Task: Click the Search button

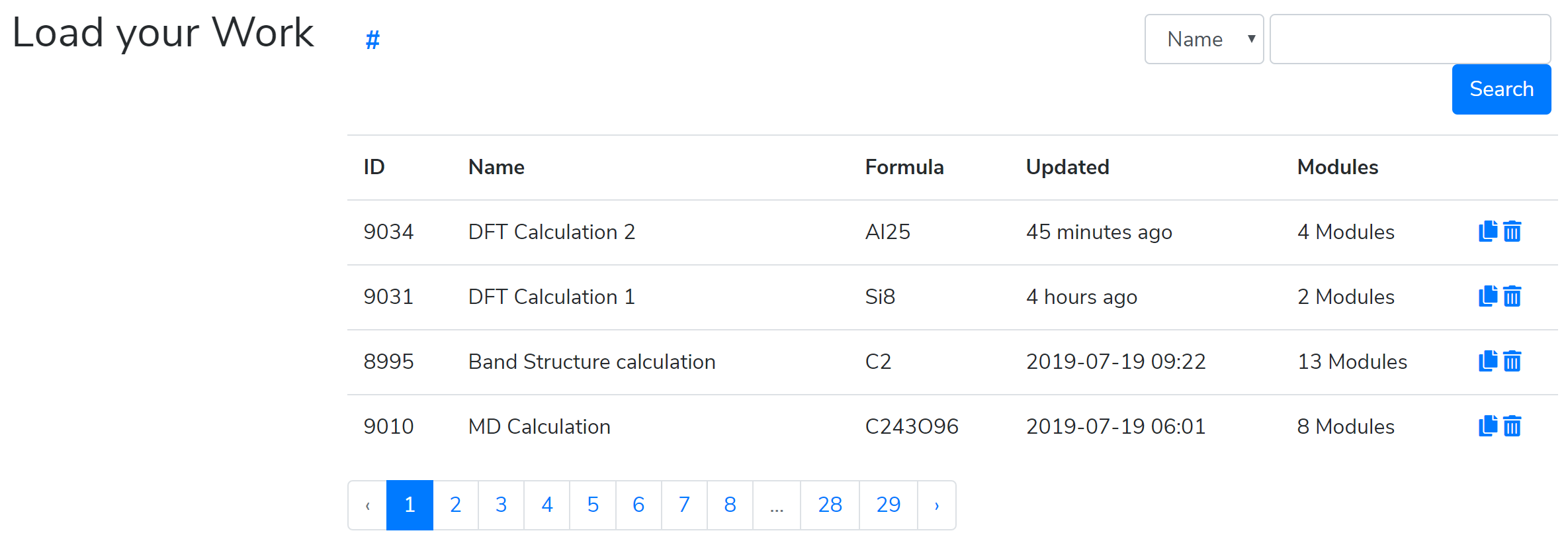Action: point(1501,89)
